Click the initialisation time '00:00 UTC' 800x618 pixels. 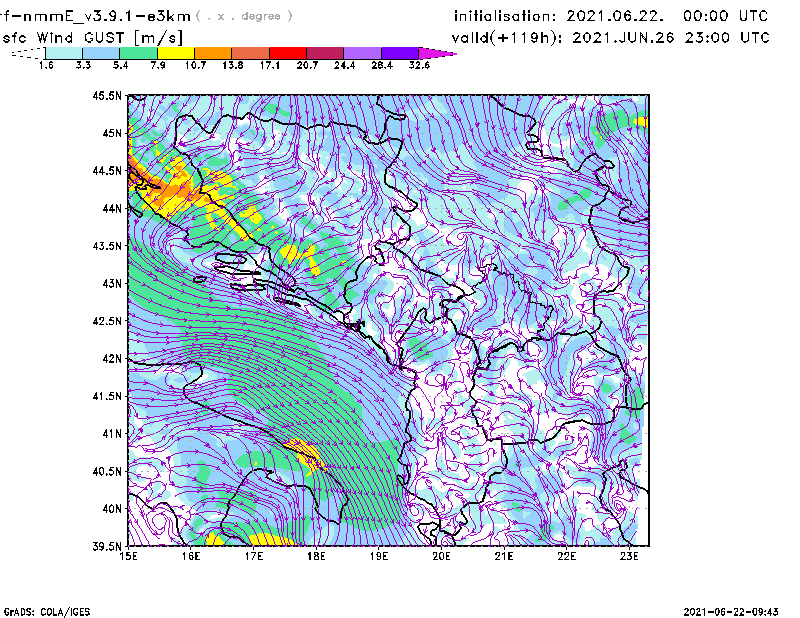(x=726, y=16)
